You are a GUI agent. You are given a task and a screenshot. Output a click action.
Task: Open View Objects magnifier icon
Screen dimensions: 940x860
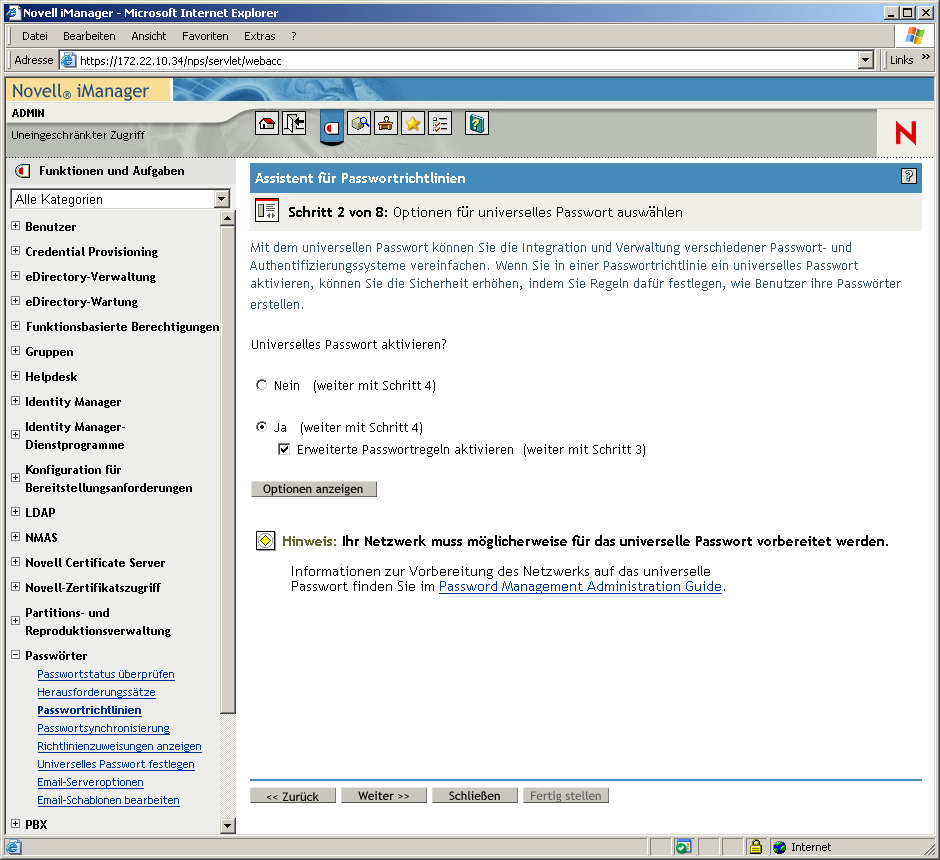pyautogui.click(x=359, y=123)
